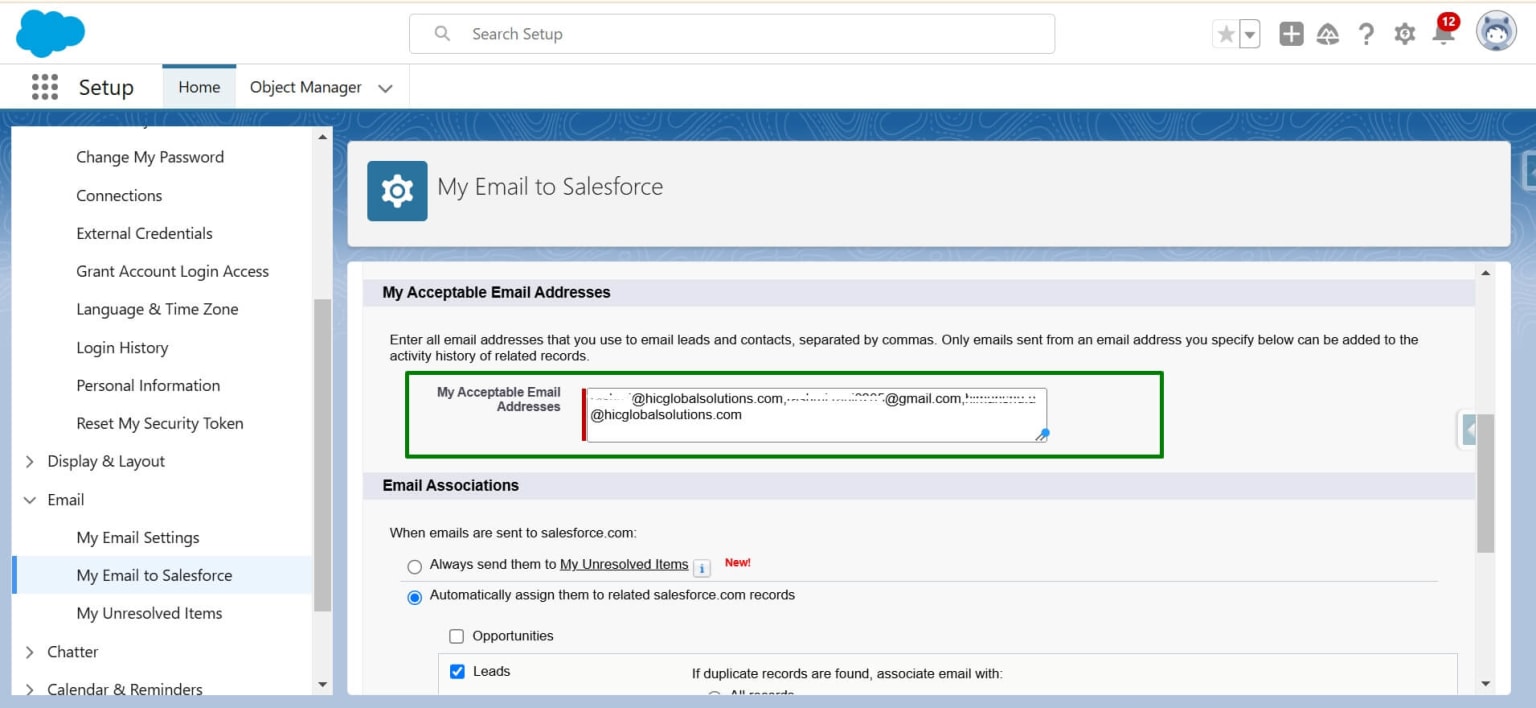
Task: Switch to the Object Manager tab
Action: (306, 87)
